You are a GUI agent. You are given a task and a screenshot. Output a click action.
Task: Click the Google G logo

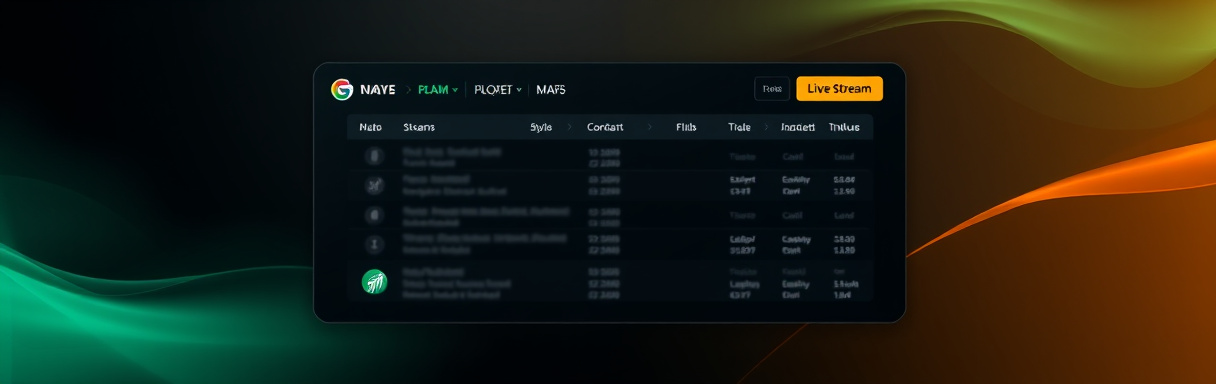pyautogui.click(x=342, y=89)
